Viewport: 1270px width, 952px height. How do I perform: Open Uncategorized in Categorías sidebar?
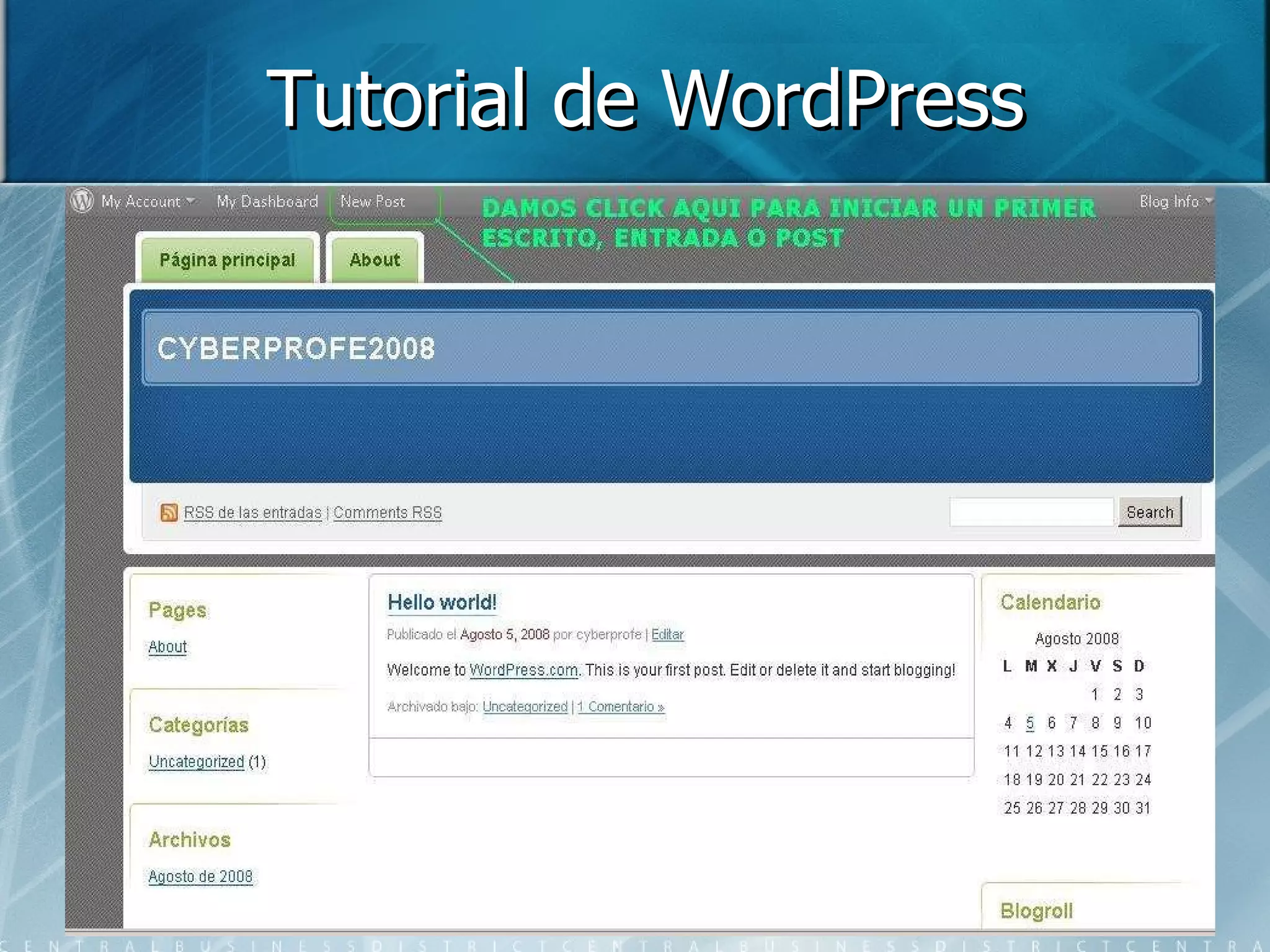197,761
